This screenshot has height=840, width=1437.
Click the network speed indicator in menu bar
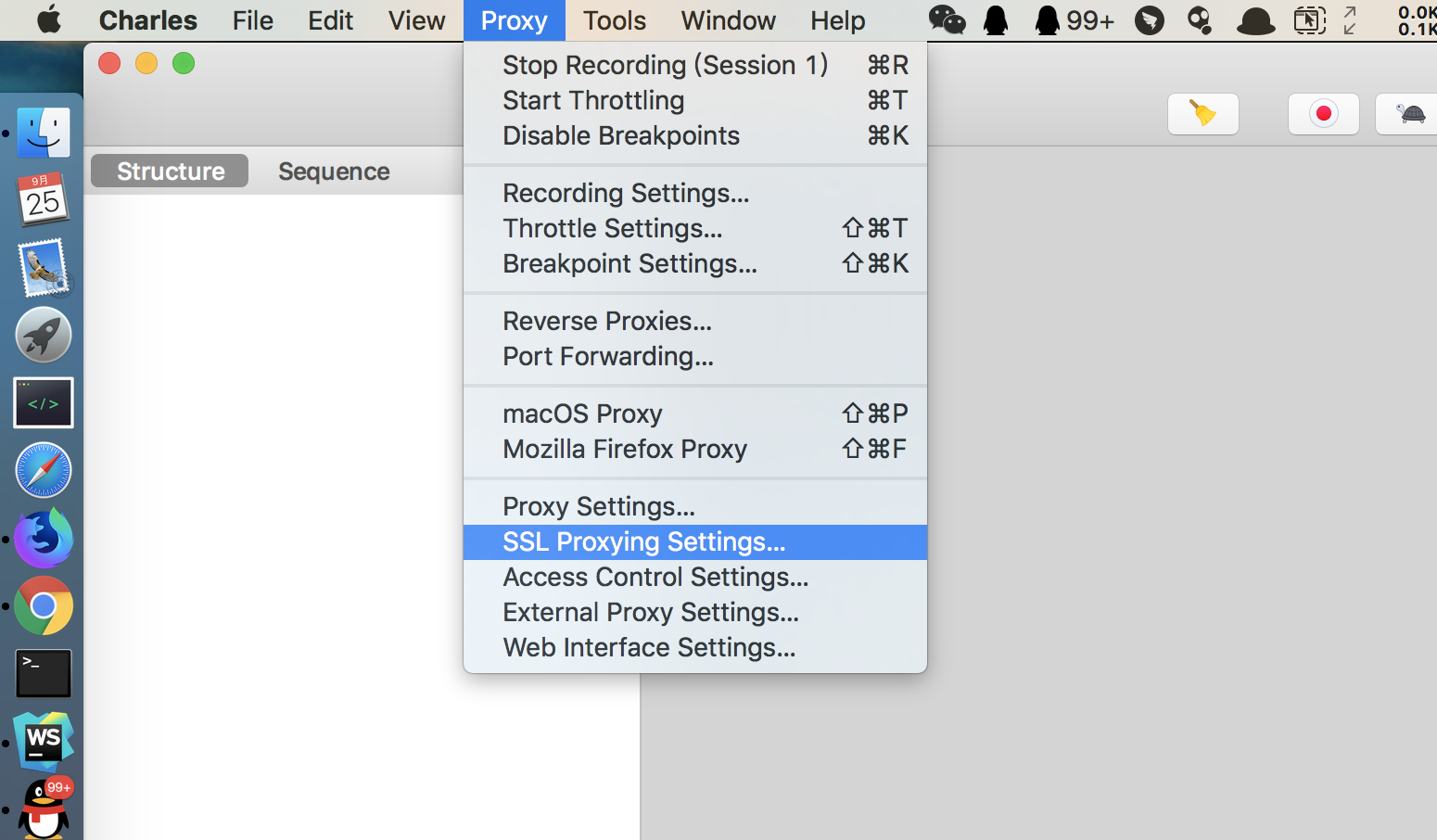pos(1417,20)
